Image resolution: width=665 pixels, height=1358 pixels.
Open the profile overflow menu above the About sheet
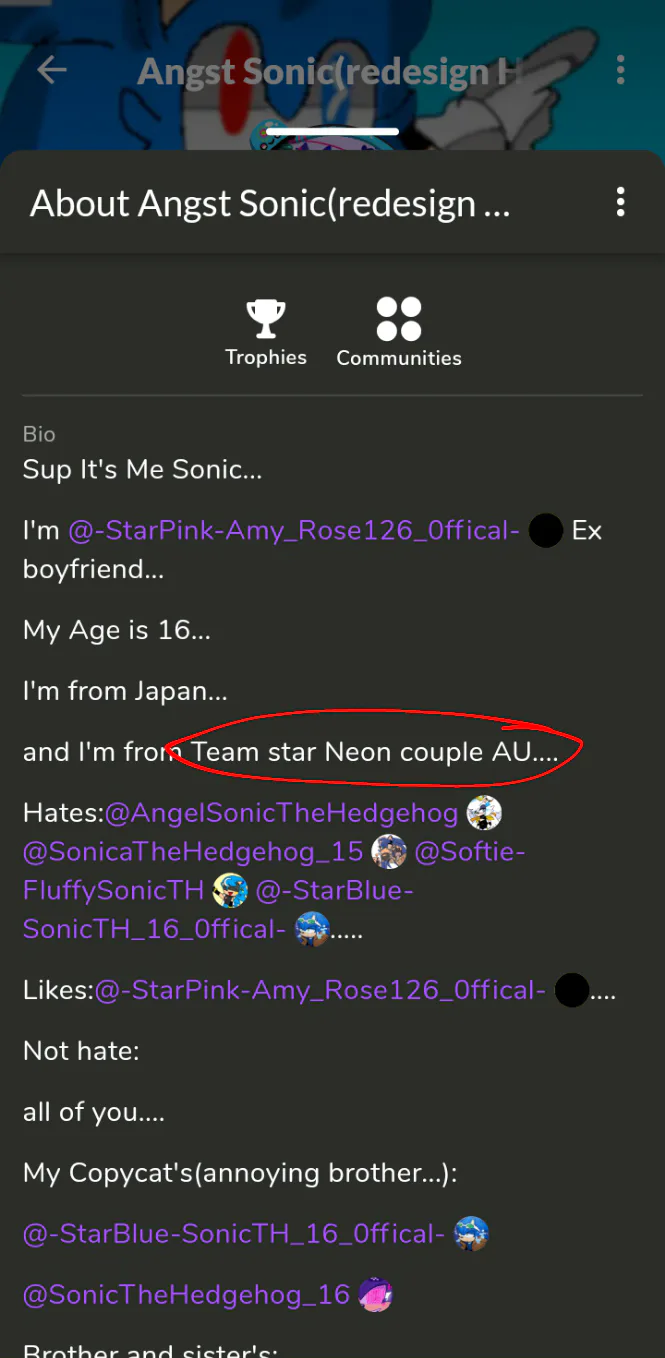(x=621, y=69)
